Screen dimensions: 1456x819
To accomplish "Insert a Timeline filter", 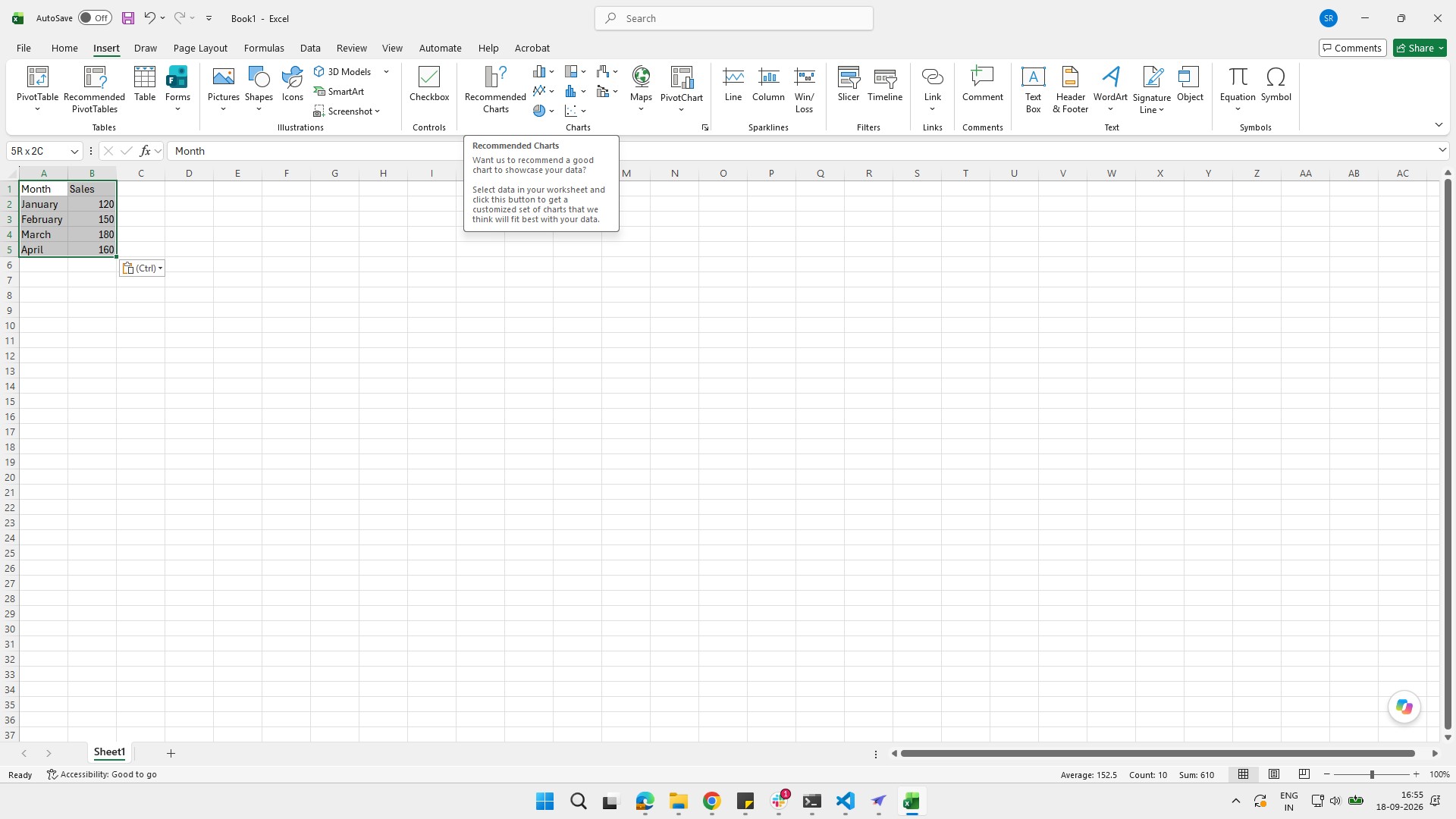I will point(885,83).
